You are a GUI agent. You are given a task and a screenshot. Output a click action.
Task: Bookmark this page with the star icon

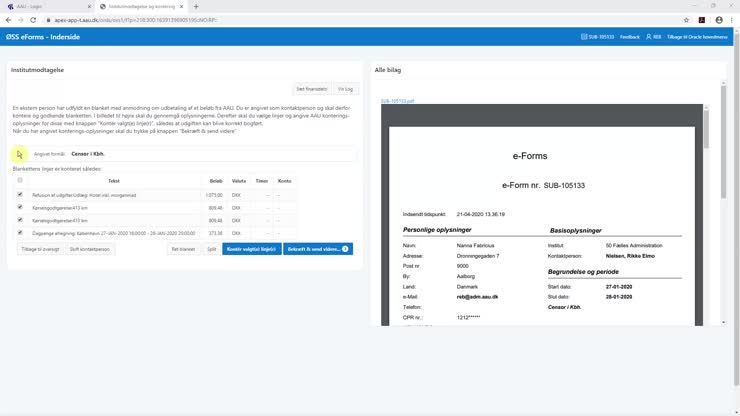pyautogui.click(x=686, y=19)
